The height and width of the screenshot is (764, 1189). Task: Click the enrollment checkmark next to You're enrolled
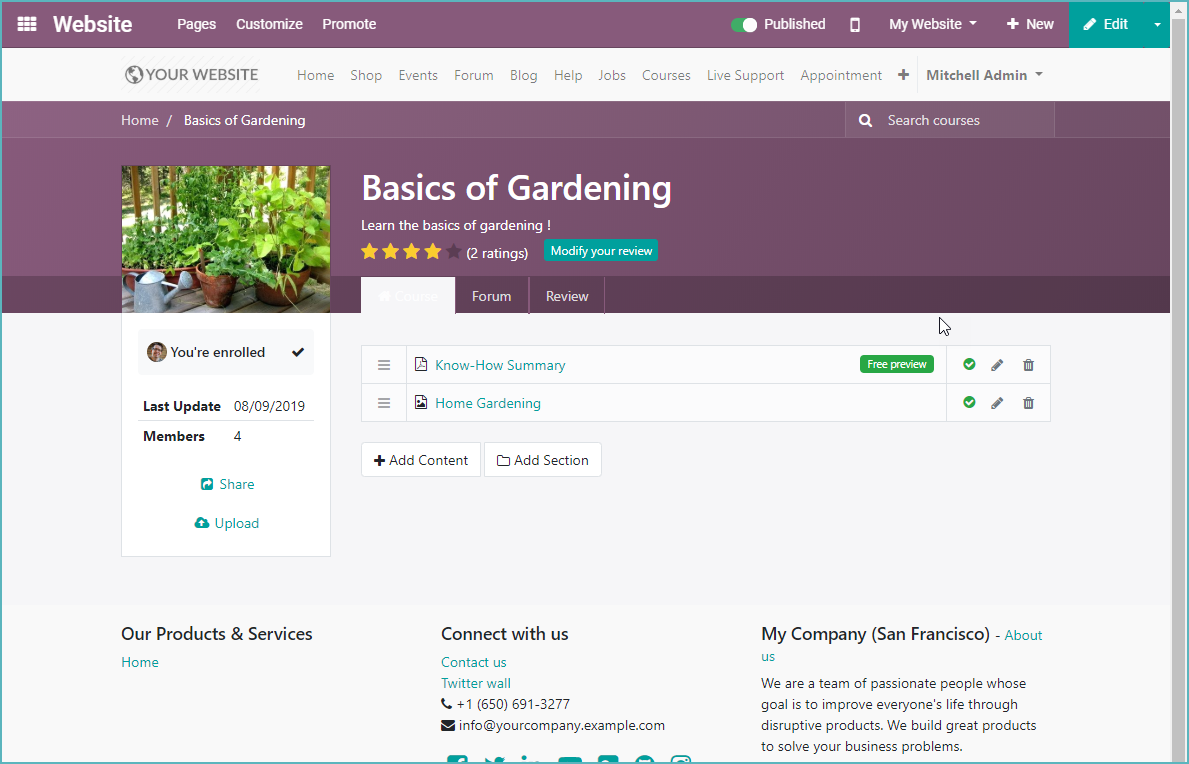coord(297,352)
